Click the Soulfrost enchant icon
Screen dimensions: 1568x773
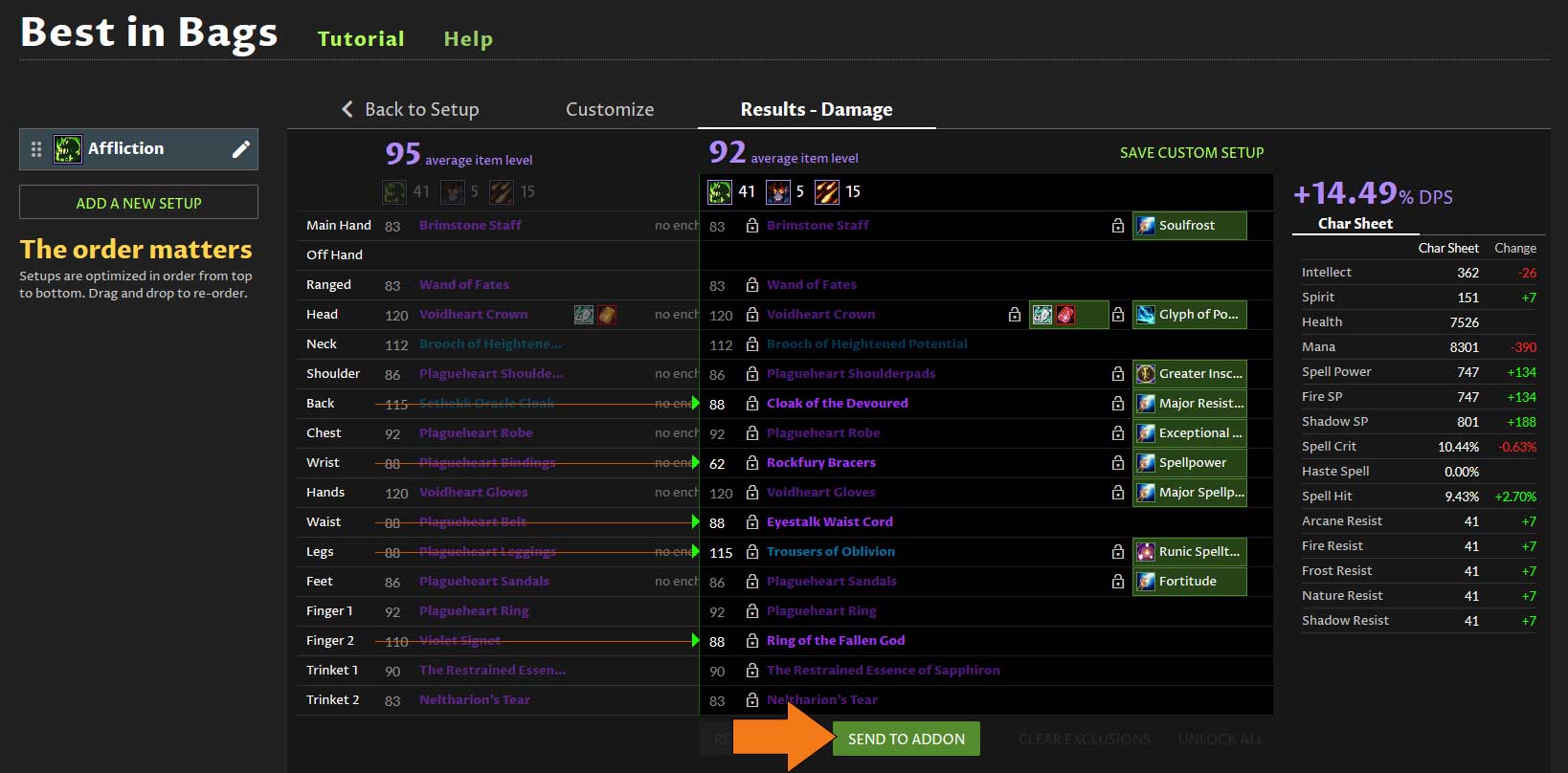[1146, 226]
